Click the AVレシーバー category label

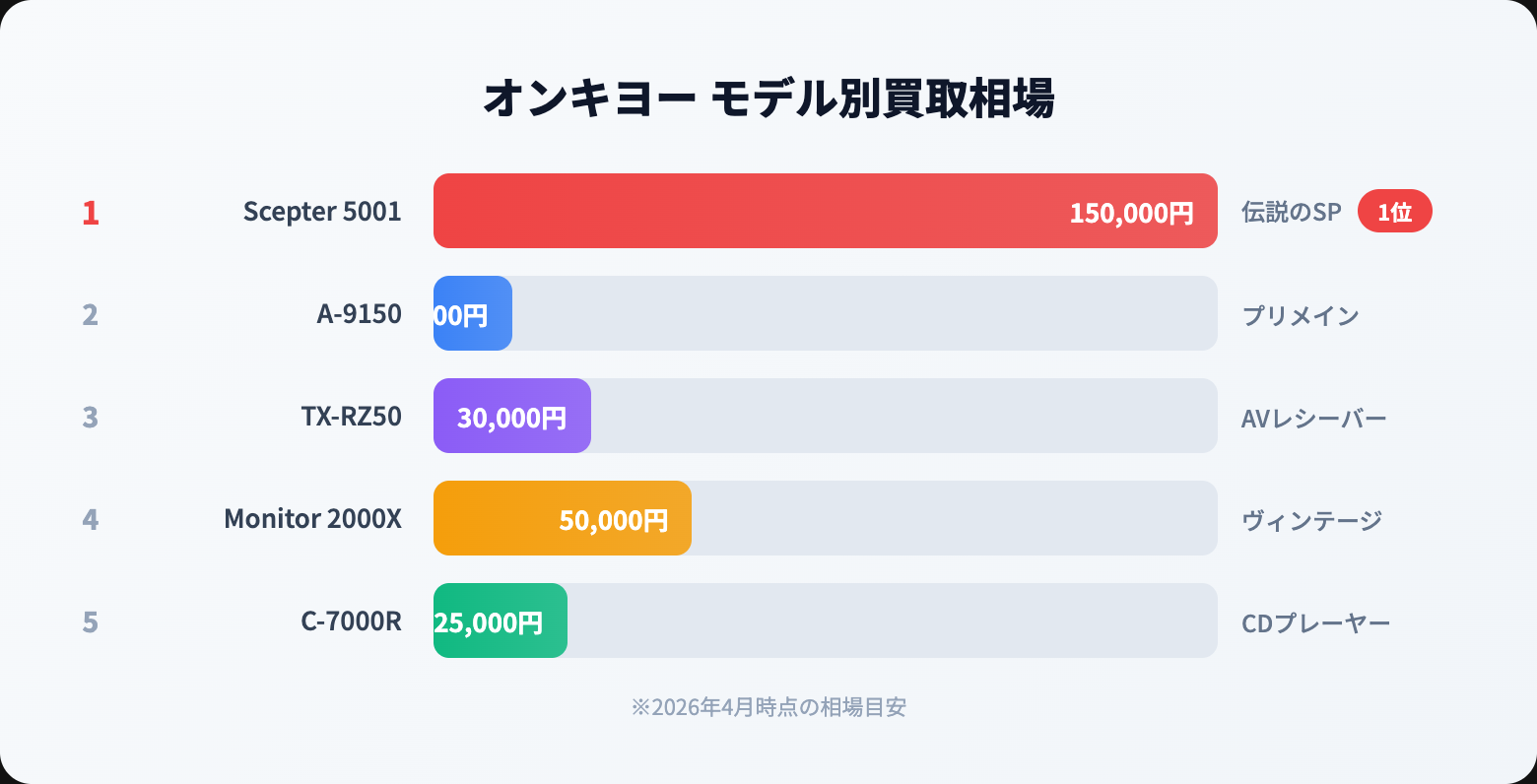tap(1313, 418)
